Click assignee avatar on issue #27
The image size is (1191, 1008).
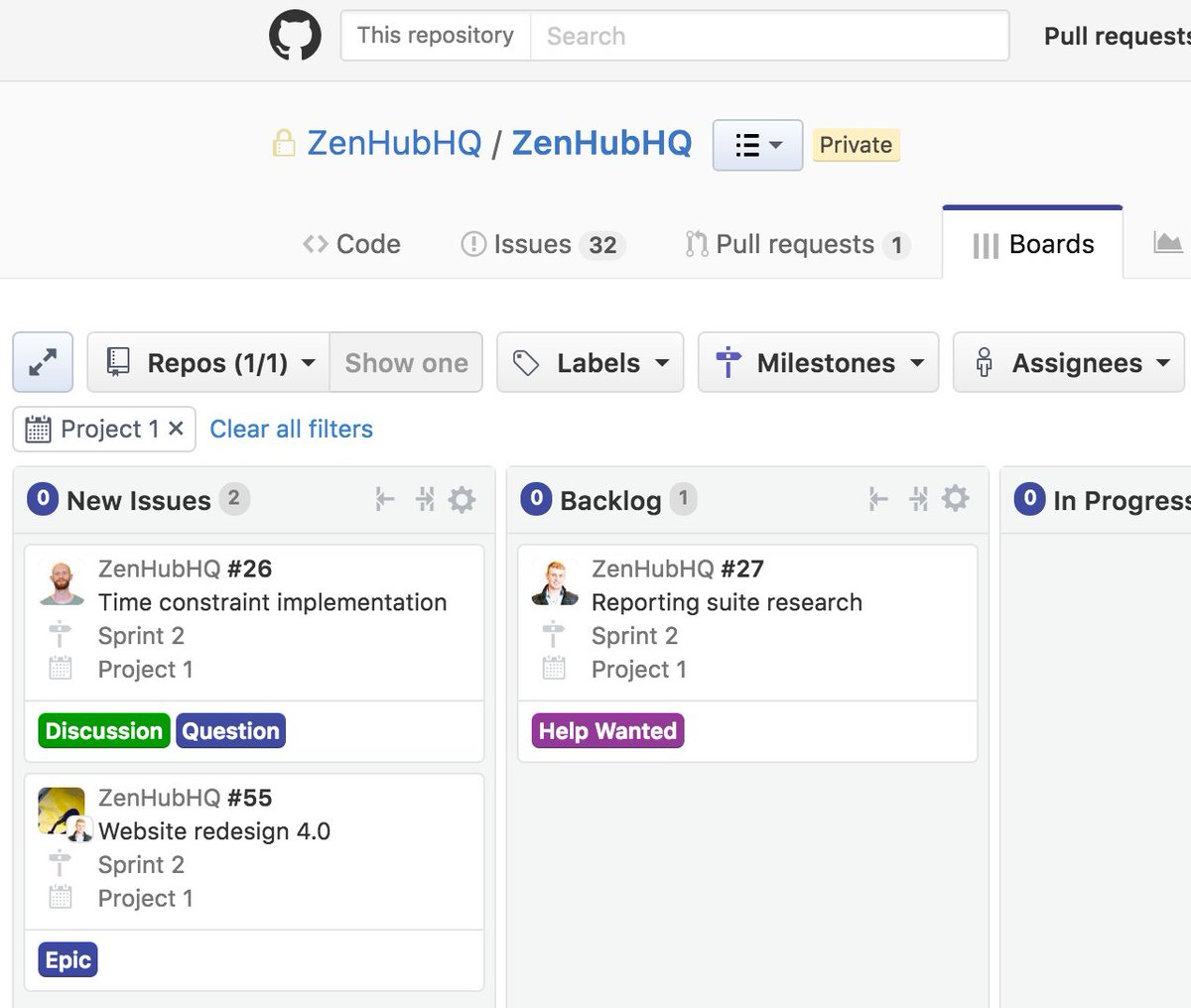555,581
